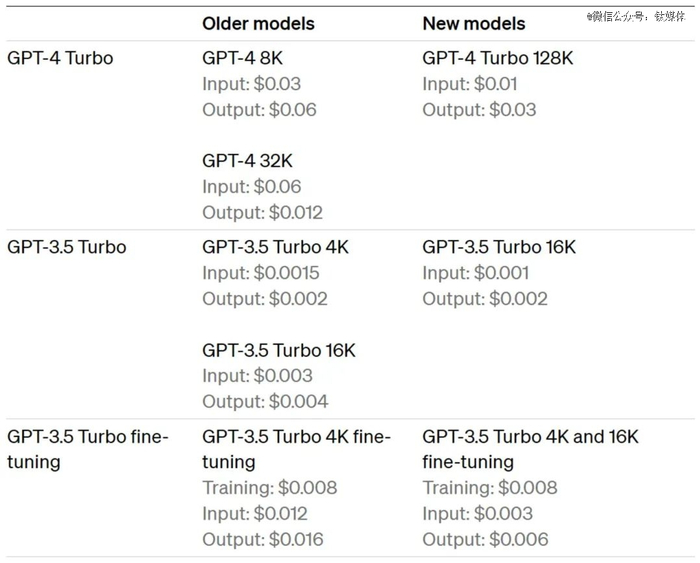Image resolution: width=700 pixels, height=563 pixels.
Task: Select the "Input: $0.03" price text
Action: coord(251,84)
